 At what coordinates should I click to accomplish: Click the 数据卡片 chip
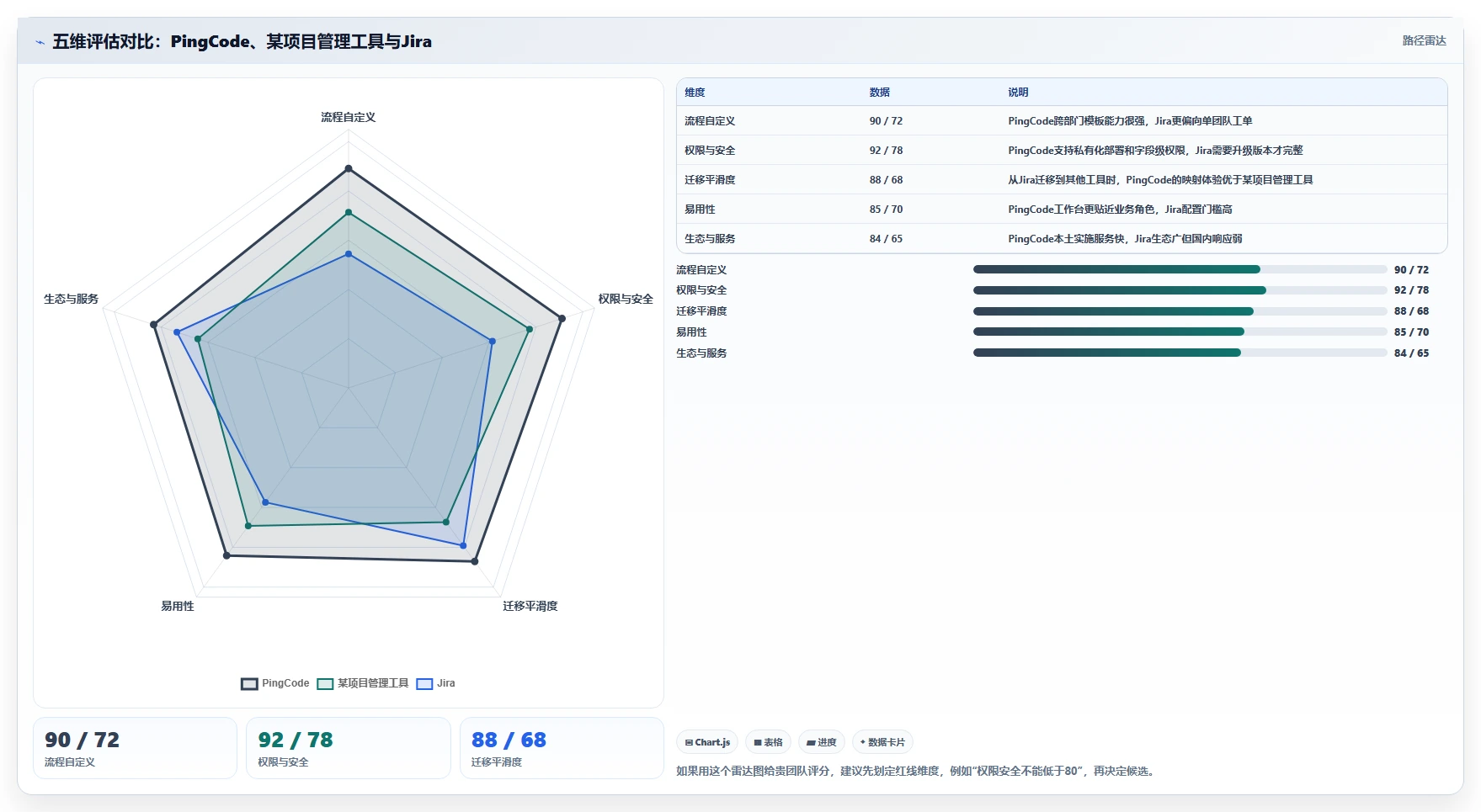pos(882,742)
